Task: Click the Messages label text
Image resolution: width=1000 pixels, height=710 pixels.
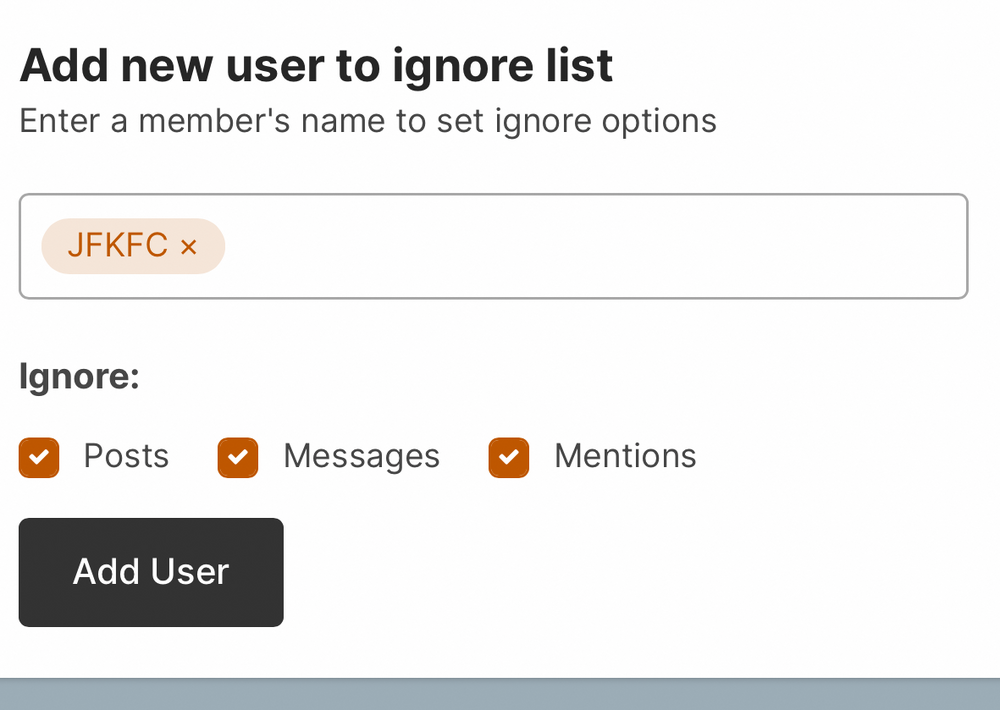Action: tap(361, 456)
